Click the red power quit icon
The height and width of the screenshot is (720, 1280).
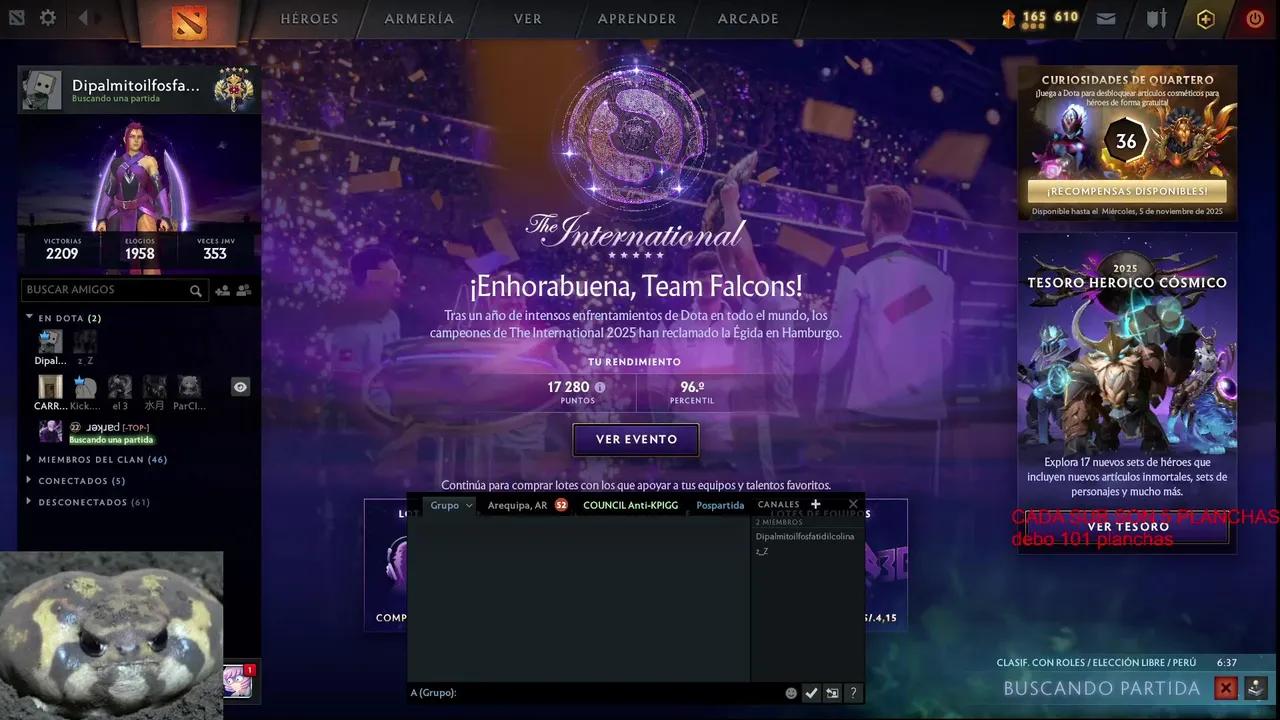[x=1255, y=18]
